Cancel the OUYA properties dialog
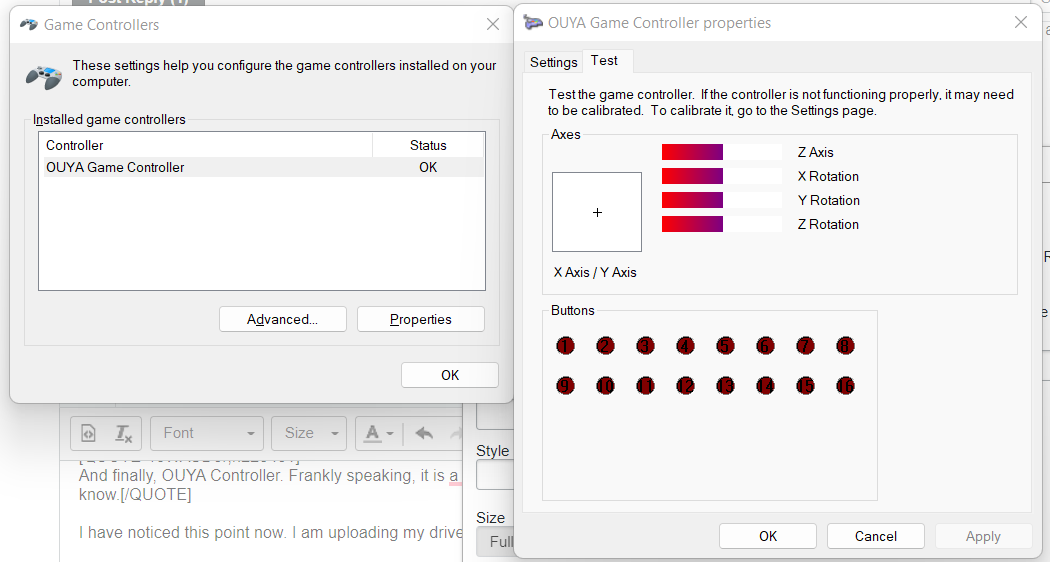This screenshot has height=562, width=1050. [876, 536]
